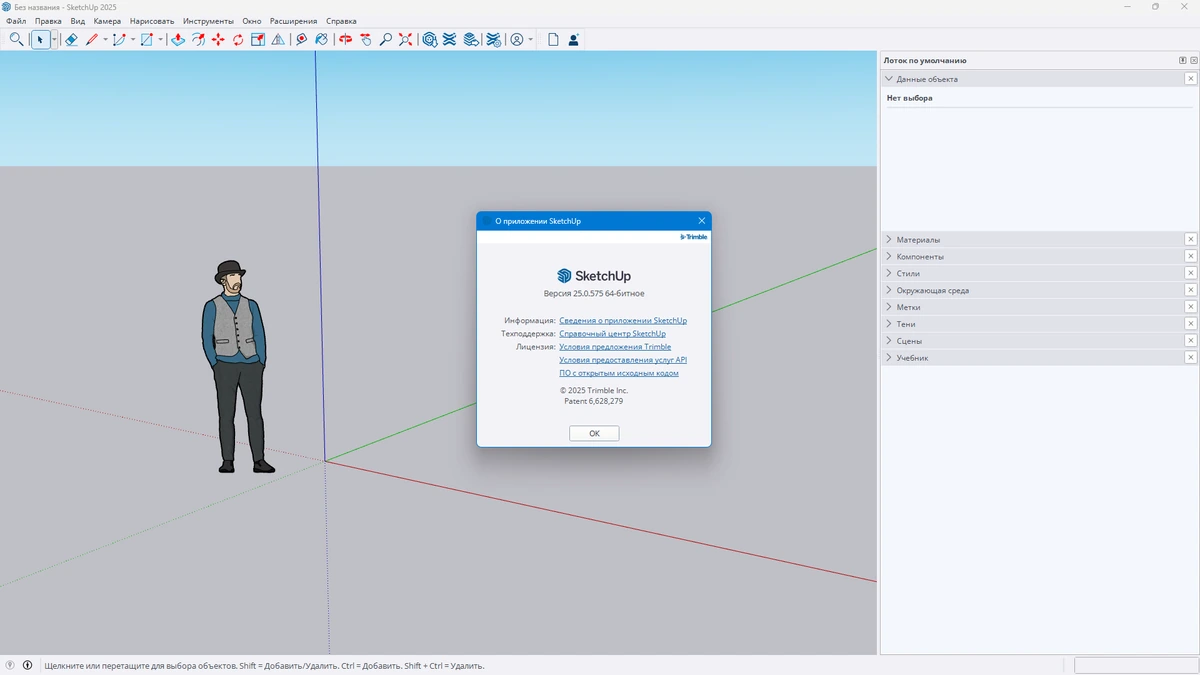This screenshot has width=1200, height=675.
Task: Open the Сведения о приложении SketchUp link
Action: pyautogui.click(x=623, y=320)
